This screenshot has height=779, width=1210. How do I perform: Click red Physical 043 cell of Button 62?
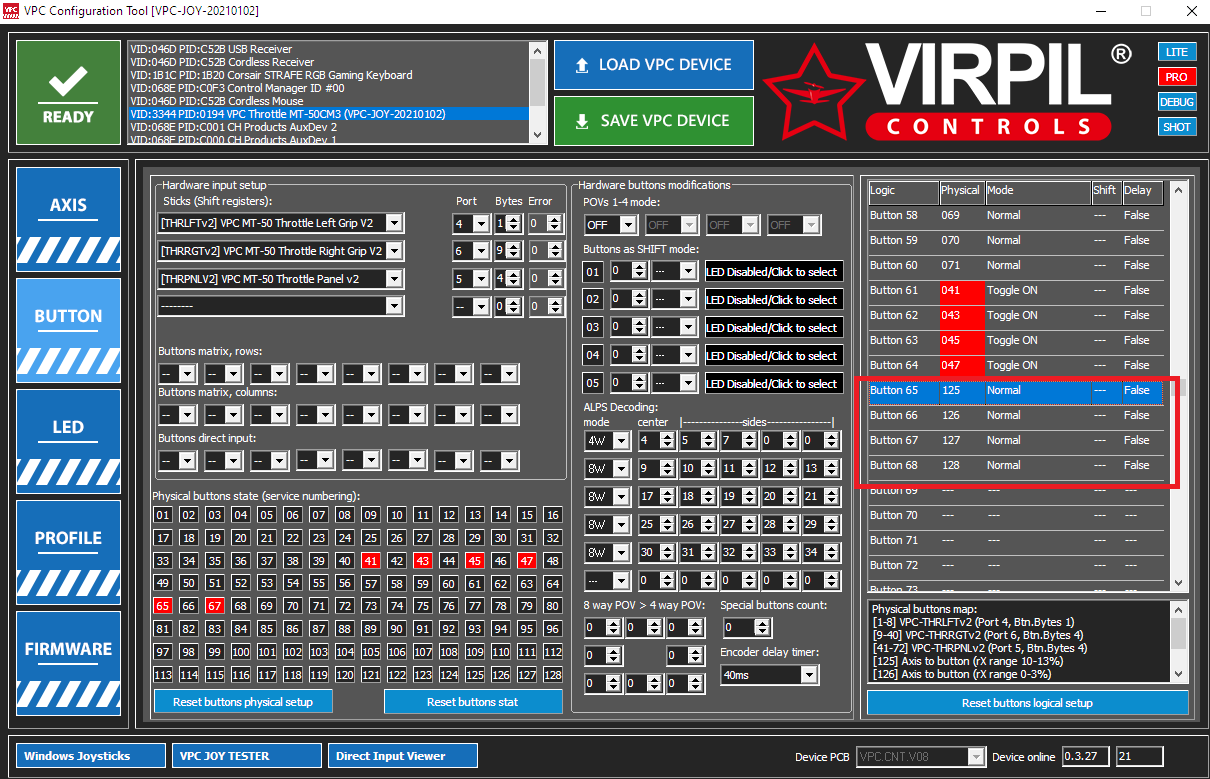(962, 315)
